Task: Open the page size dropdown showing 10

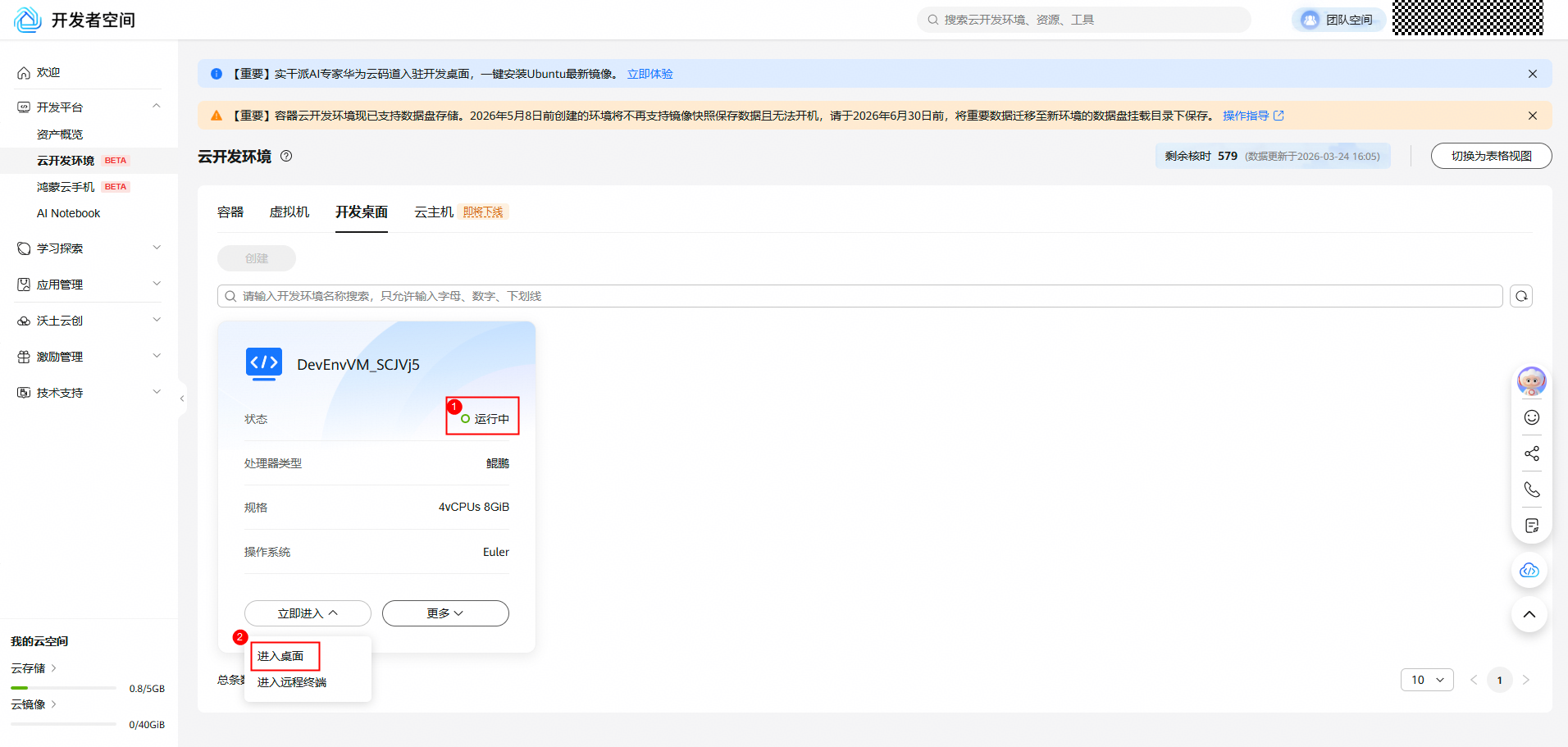Action: [x=1427, y=680]
